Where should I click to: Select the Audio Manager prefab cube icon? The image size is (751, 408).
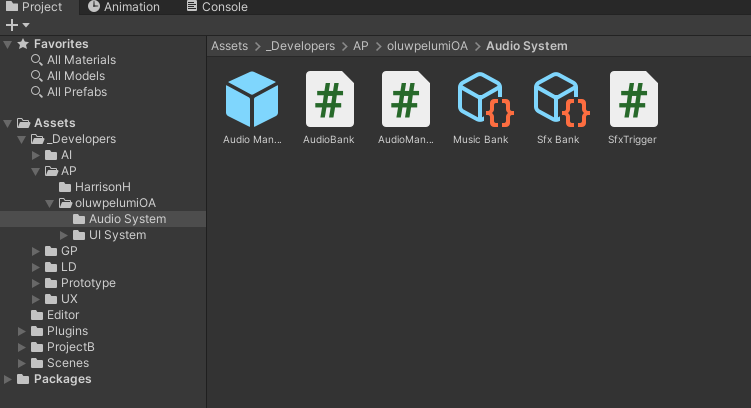tap(252, 99)
